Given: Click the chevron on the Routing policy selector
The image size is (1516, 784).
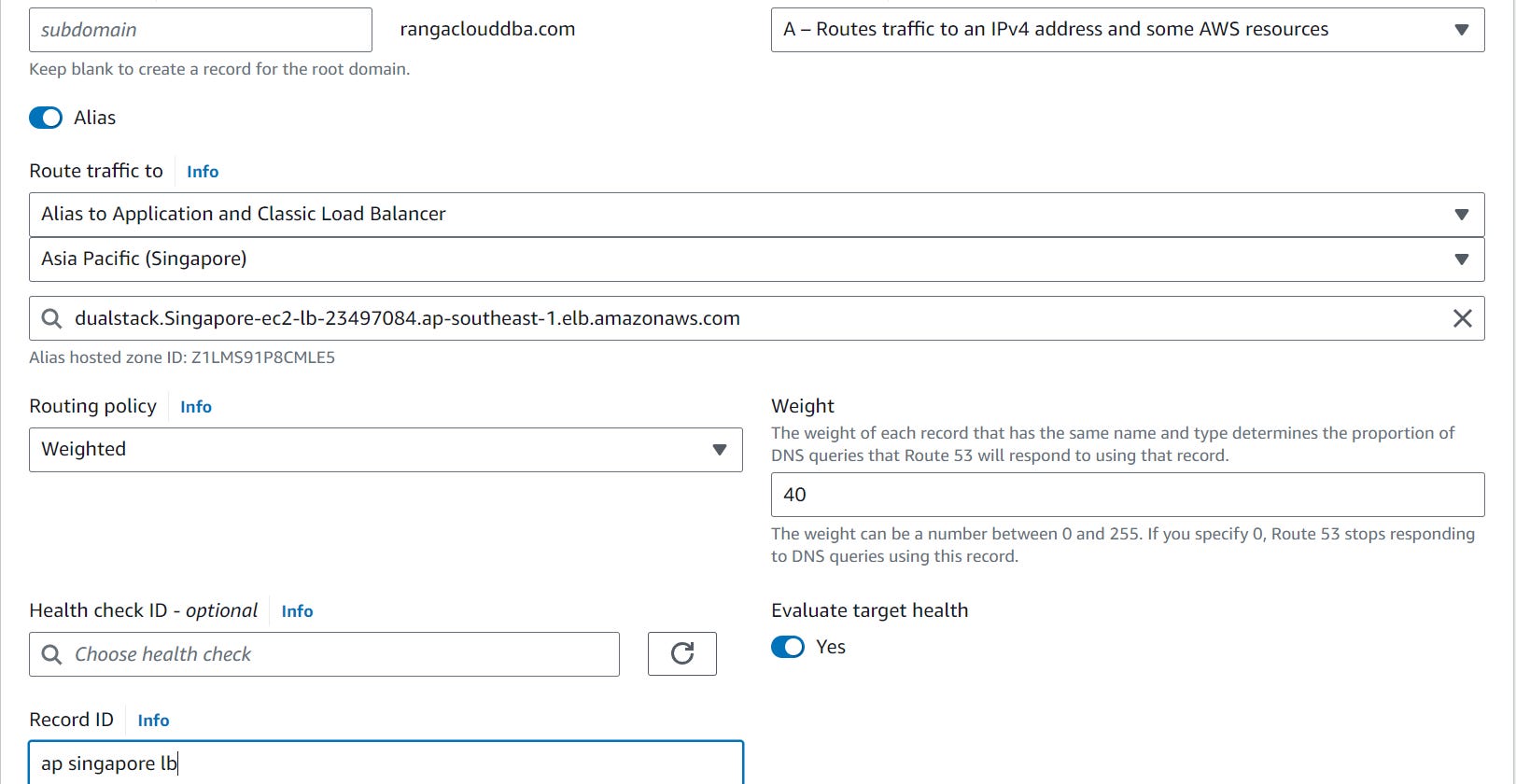Looking at the screenshot, I should click(719, 450).
